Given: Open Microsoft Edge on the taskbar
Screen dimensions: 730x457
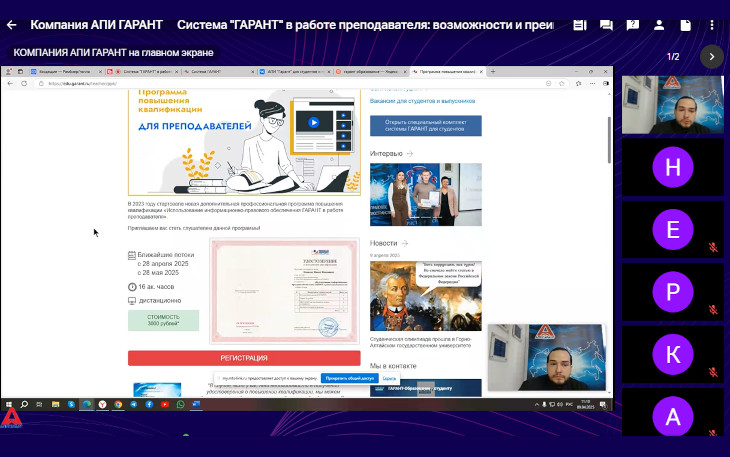Looking at the screenshot, I should click(x=87, y=404).
